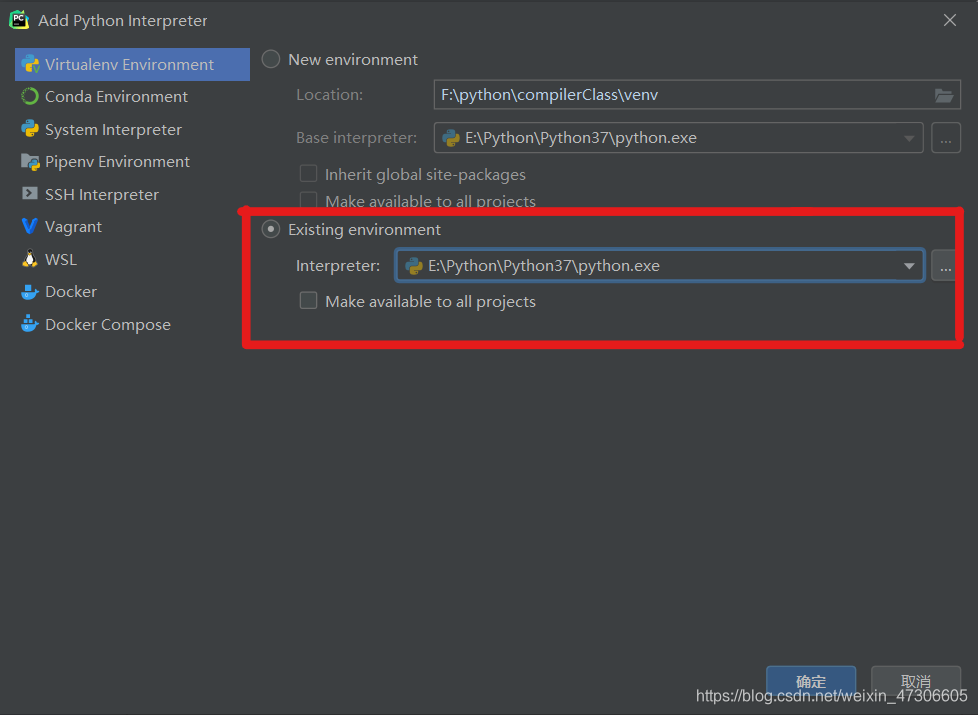Viewport: 978px width, 715px height.
Task: Select the System Interpreter option
Action: coord(113,129)
